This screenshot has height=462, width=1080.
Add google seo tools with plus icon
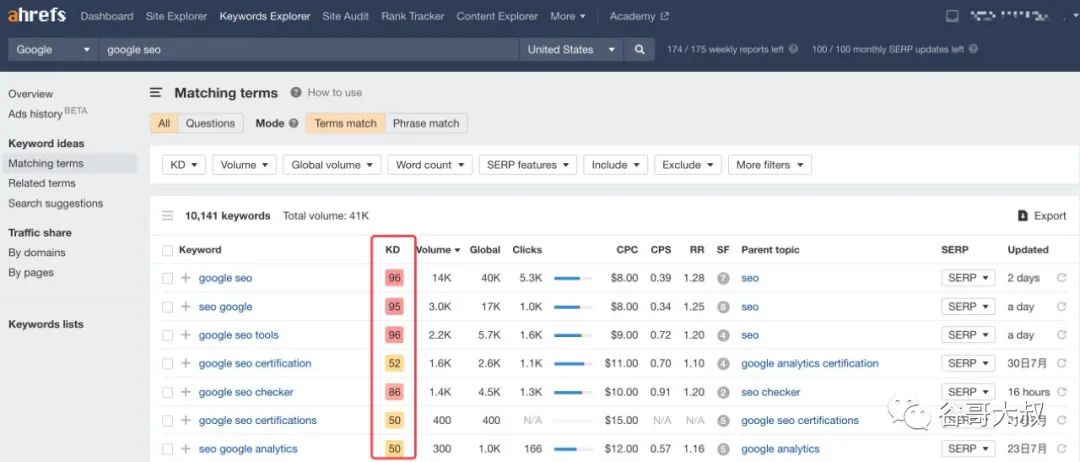click(x=185, y=335)
